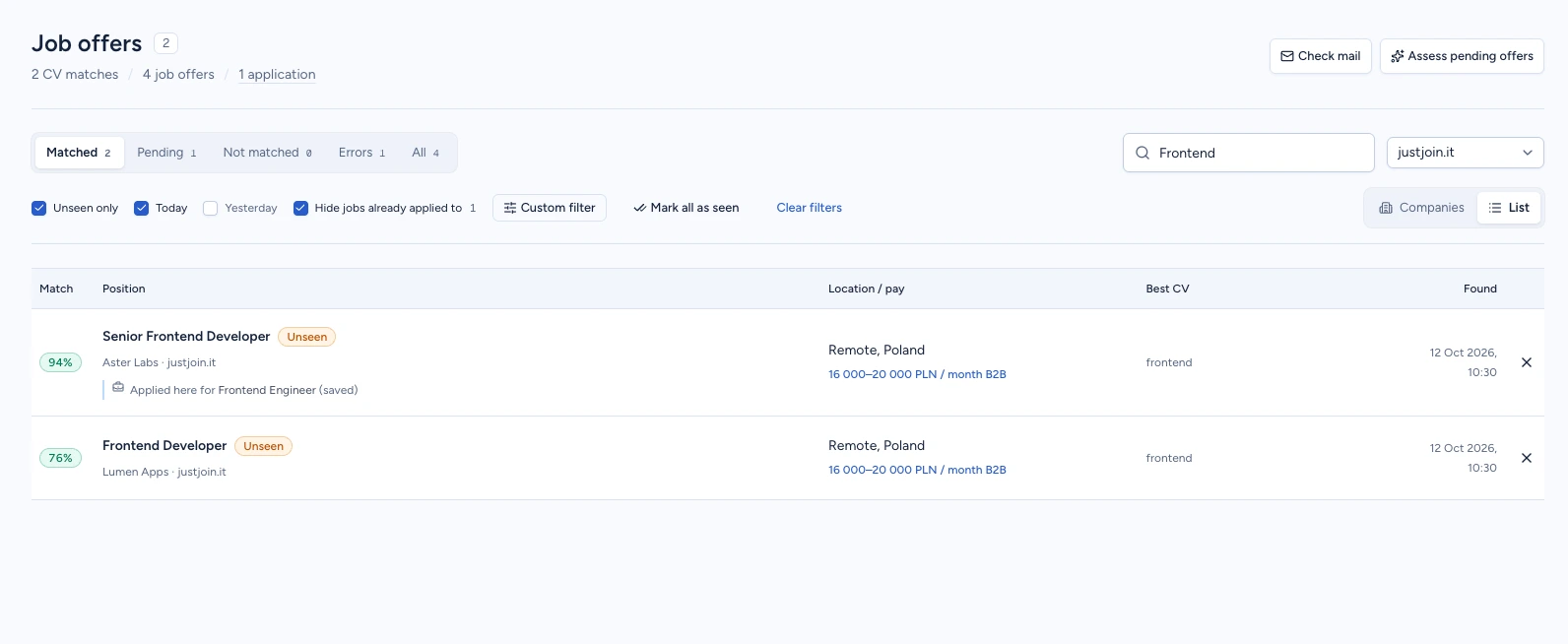Click the Location / pay column header
Screen dimensions: 1568x644
coord(867,289)
